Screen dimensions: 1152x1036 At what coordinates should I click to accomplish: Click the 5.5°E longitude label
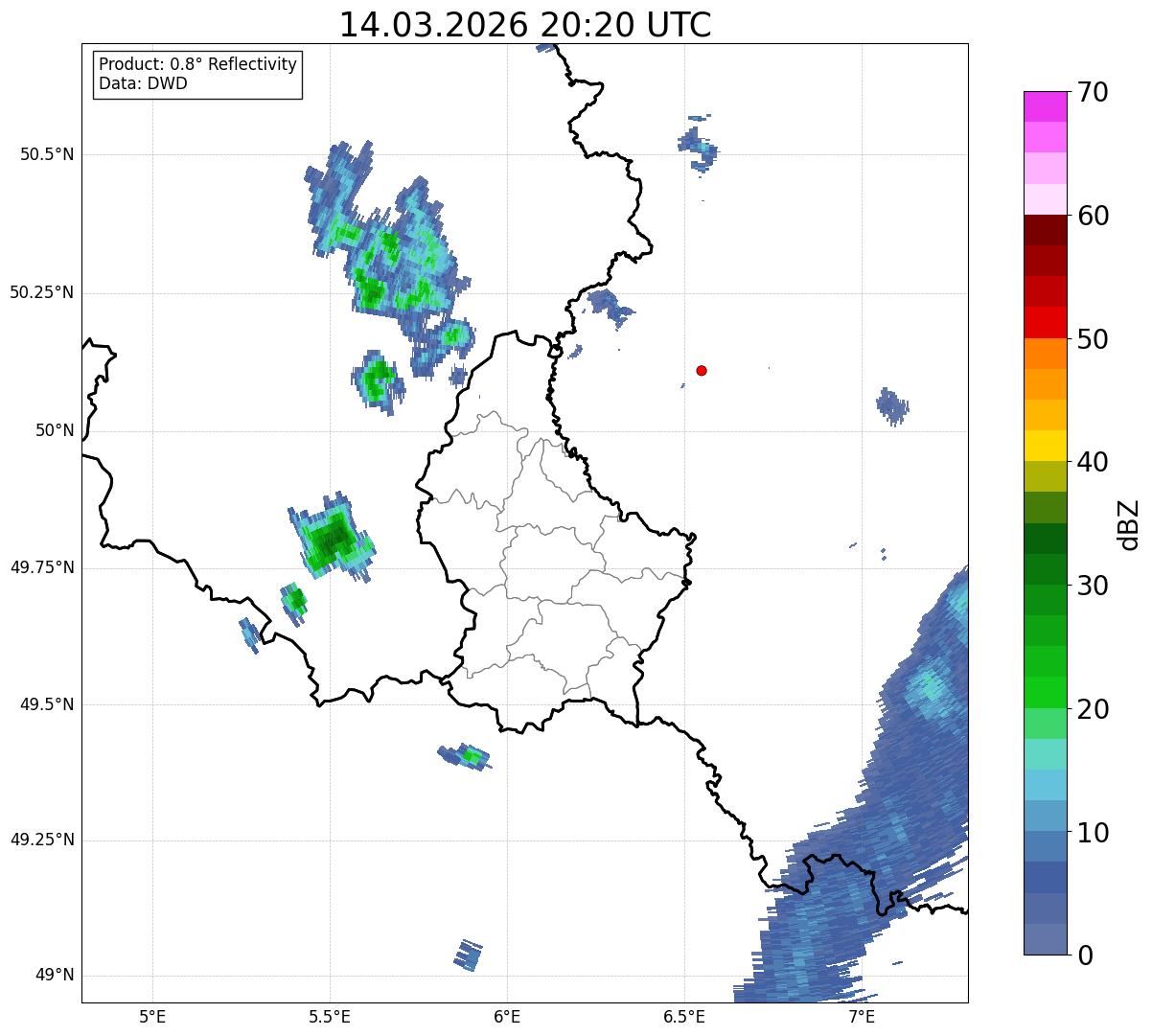point(330,1016)
